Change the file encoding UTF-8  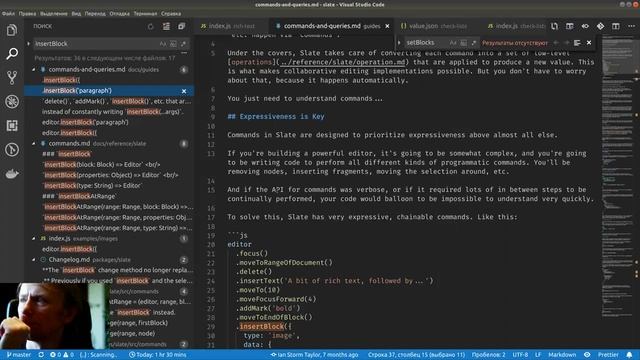(520, 355)
